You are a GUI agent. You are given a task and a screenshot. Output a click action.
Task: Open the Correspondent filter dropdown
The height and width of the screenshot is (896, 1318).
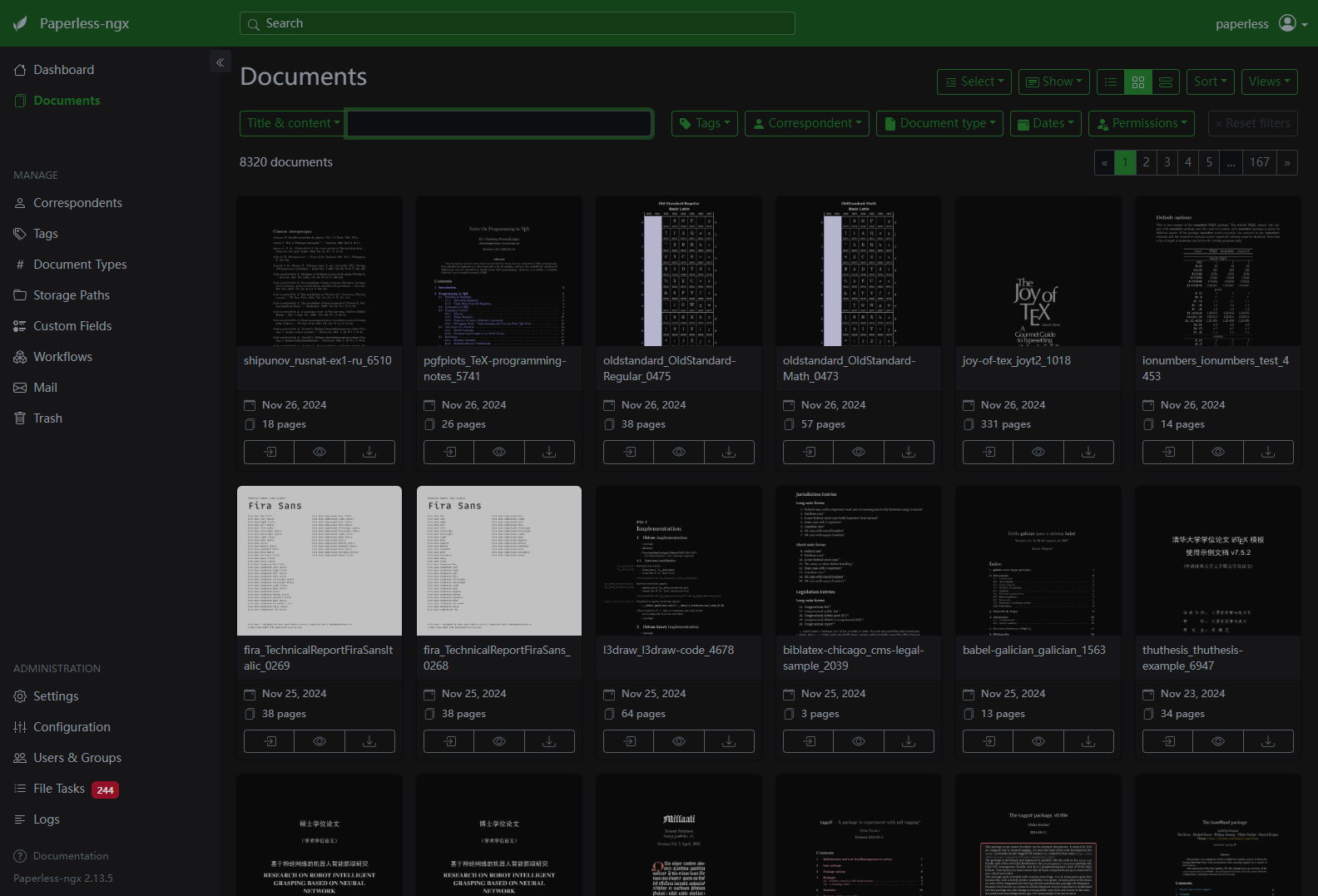point(807,123)
